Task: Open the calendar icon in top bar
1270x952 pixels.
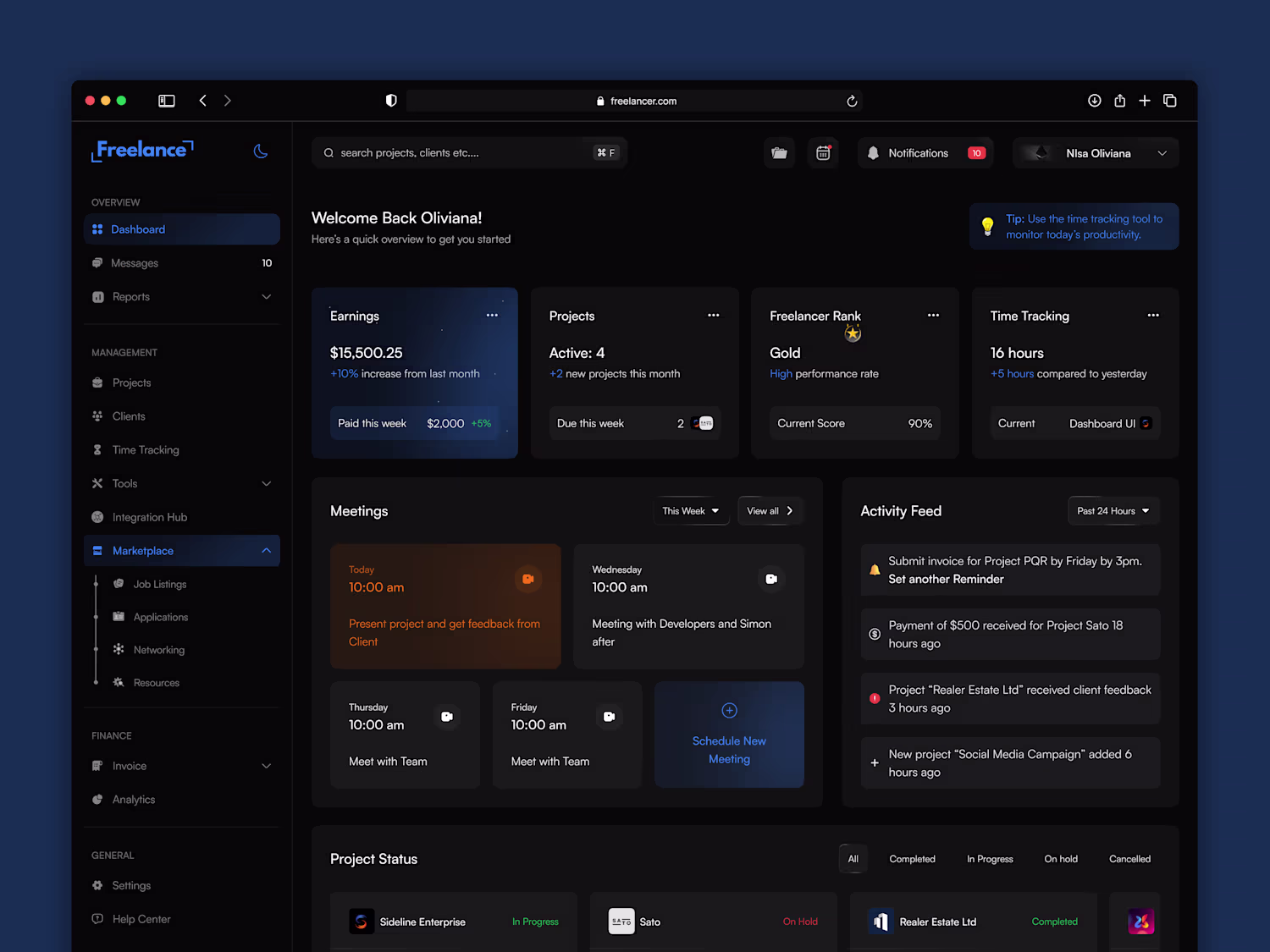Action: coord(823,153)
